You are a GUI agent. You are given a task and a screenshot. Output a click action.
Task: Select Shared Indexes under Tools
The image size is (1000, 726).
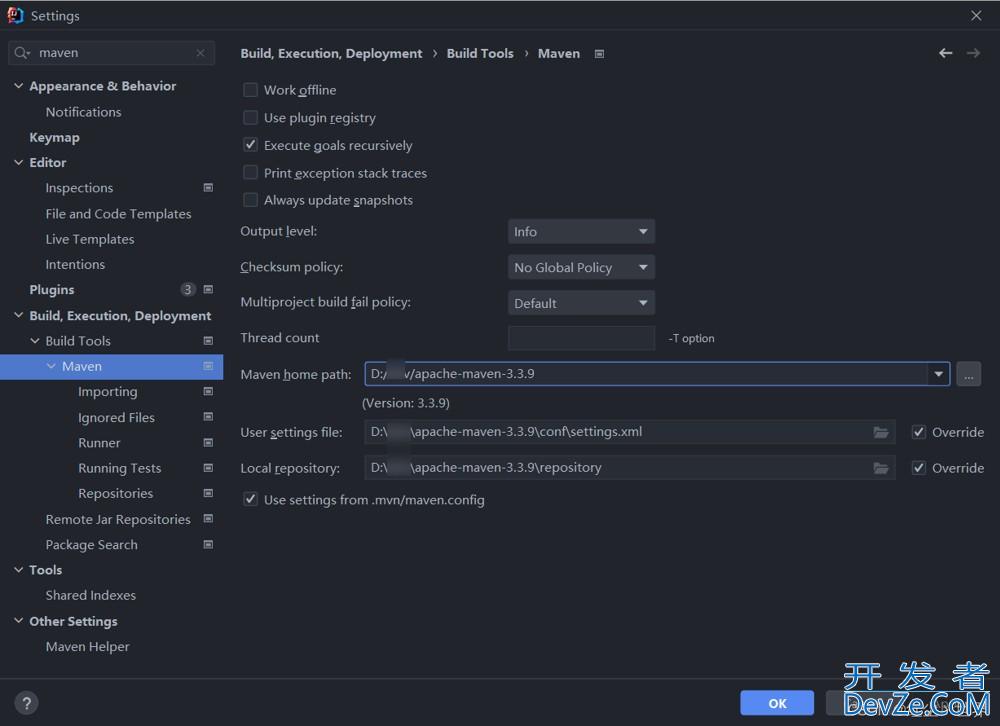click(91, 595)
